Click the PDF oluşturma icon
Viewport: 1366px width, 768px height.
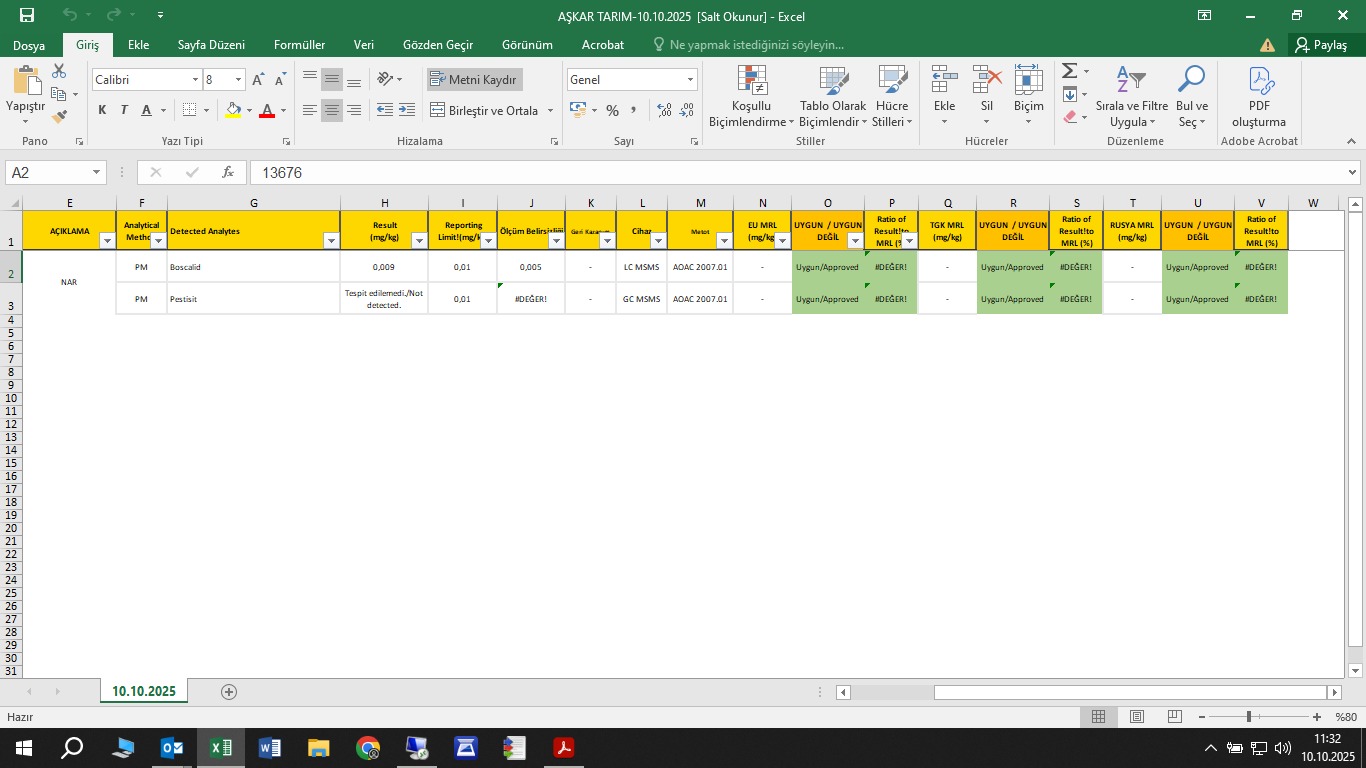(1259, 82)
